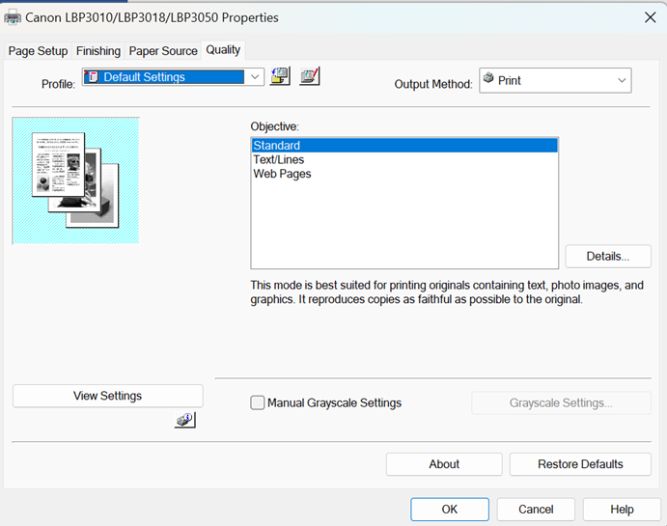The height and width of the screenshot is (526, 667).
Task: Click the Add Profile icon
Action: point(280,77)
